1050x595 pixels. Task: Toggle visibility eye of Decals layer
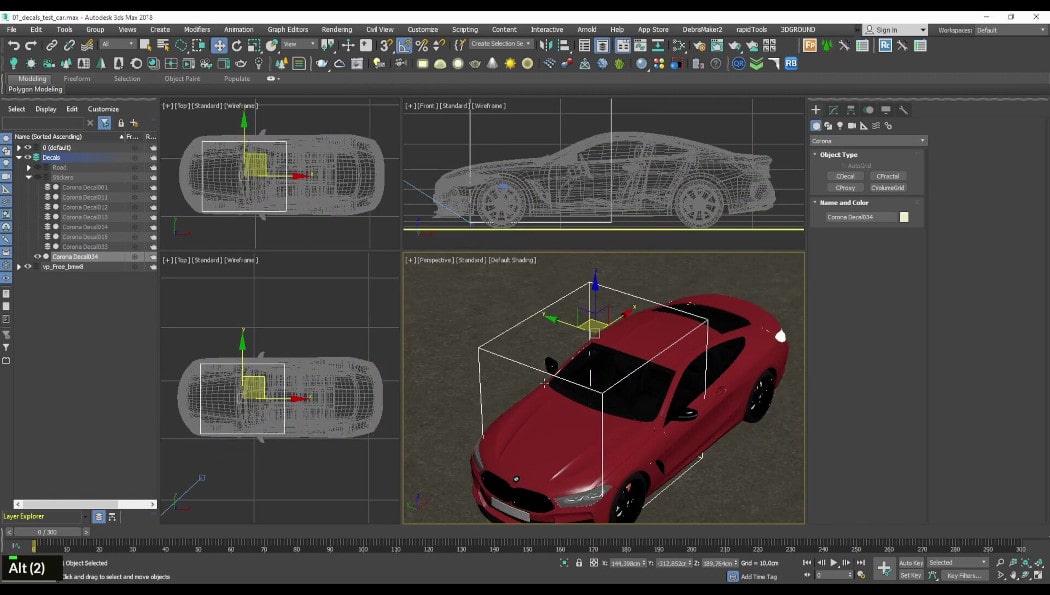(x=27, y=157)
